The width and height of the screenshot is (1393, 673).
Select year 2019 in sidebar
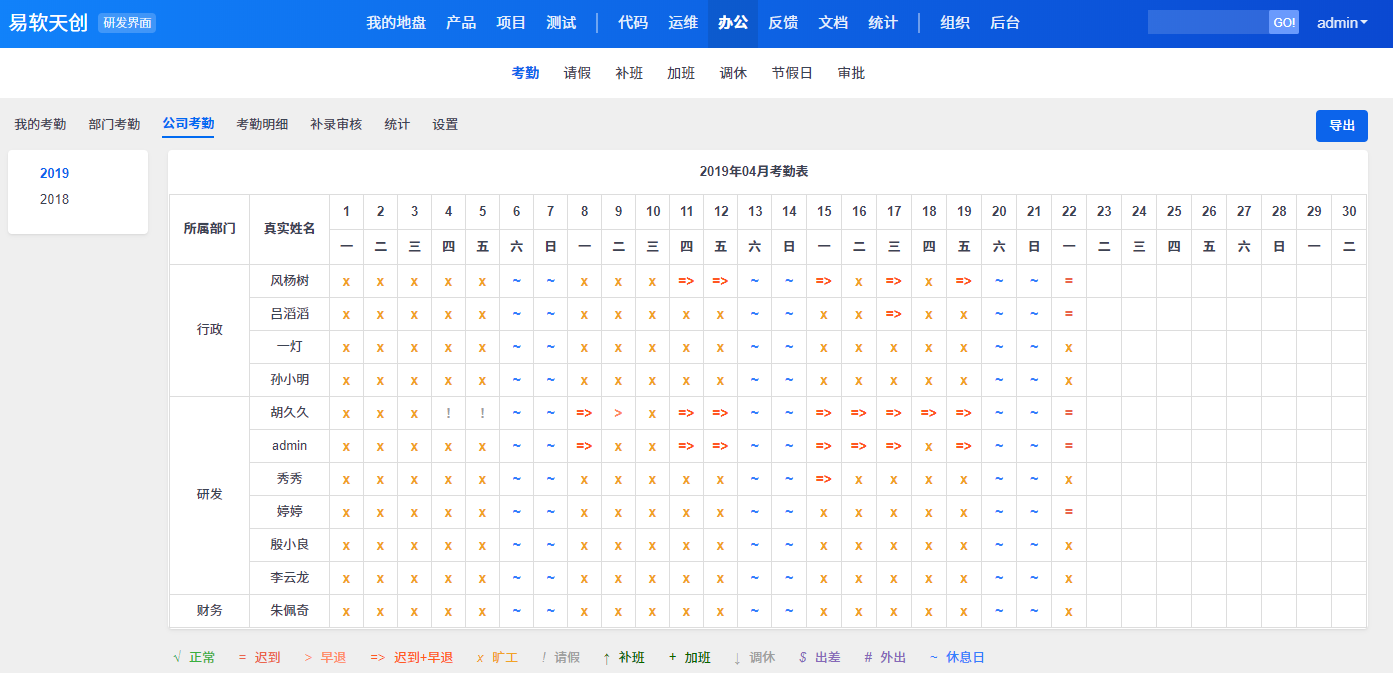[55, 173]
